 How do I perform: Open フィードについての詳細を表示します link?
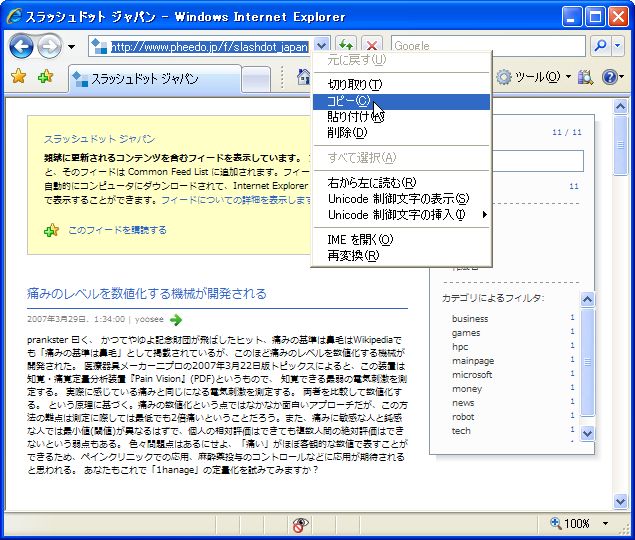tap(237, 200)
